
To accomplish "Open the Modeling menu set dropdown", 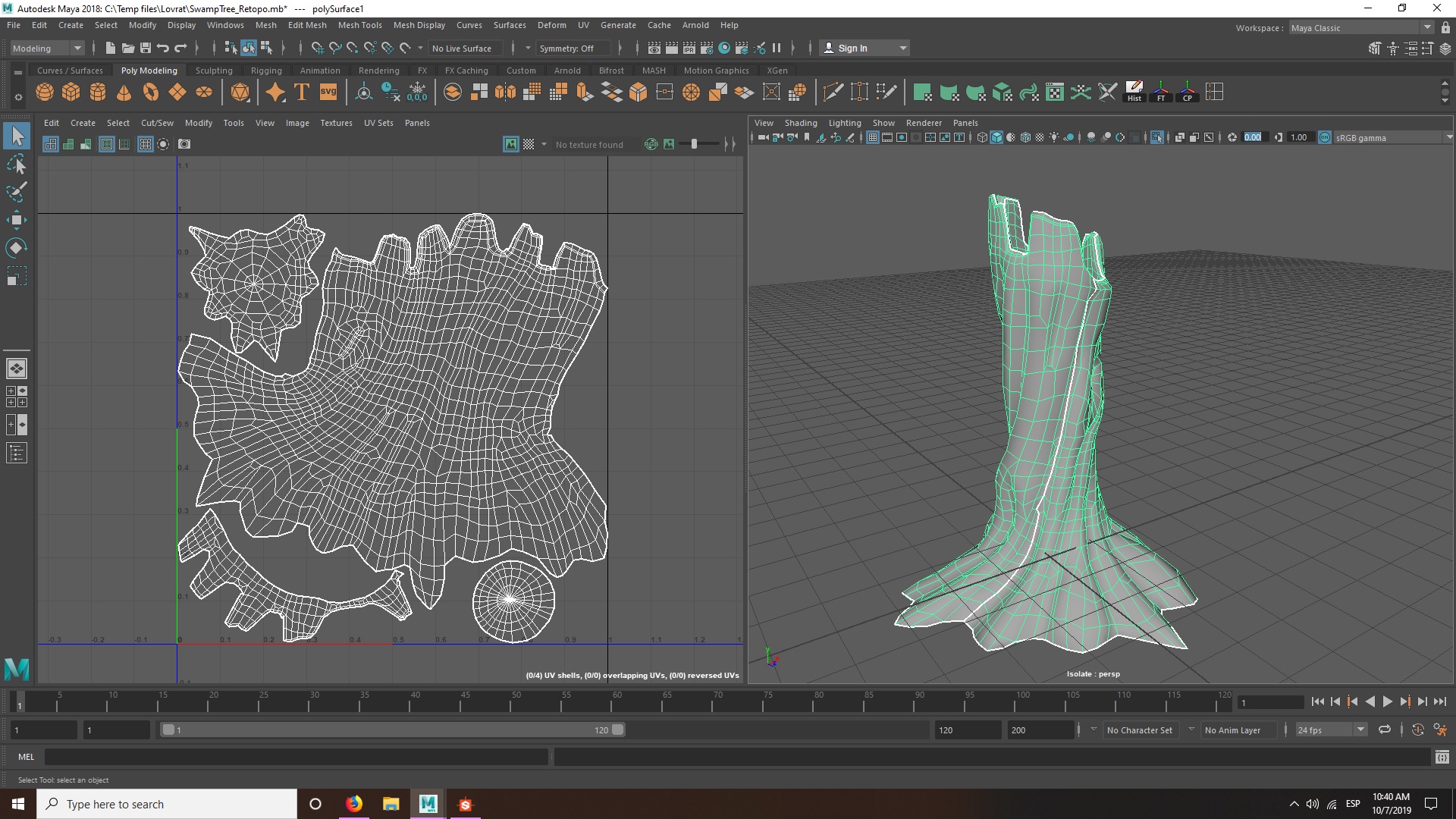I will pyautogui.click(x=47, y=48).
